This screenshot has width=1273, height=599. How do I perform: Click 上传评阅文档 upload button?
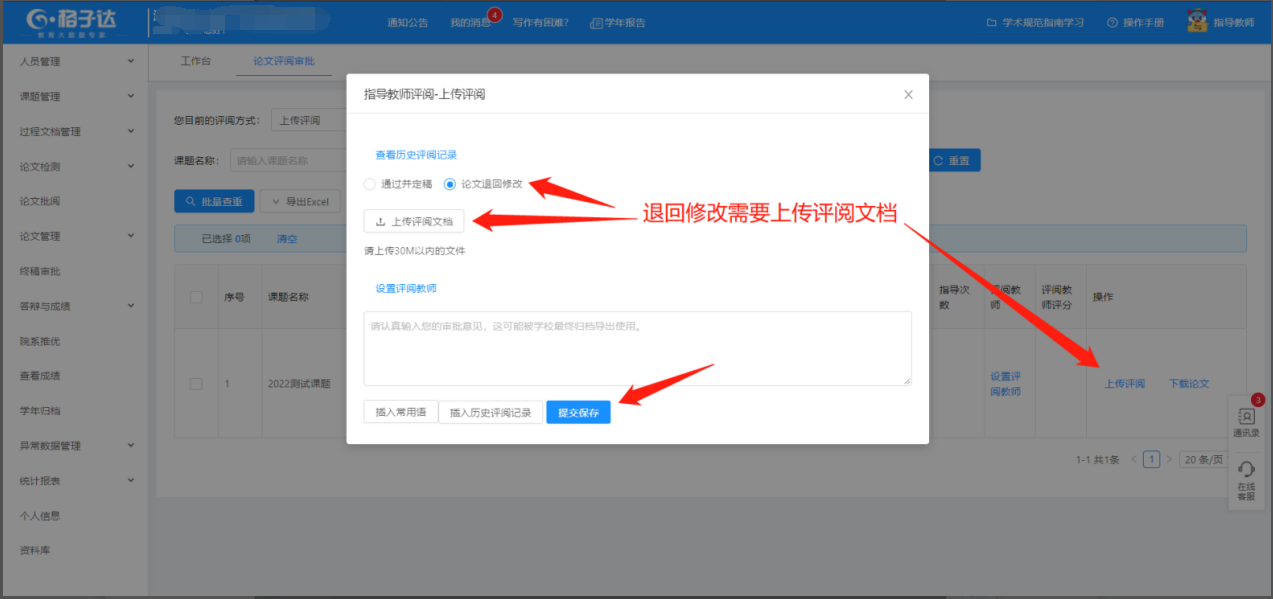(414, 221)
